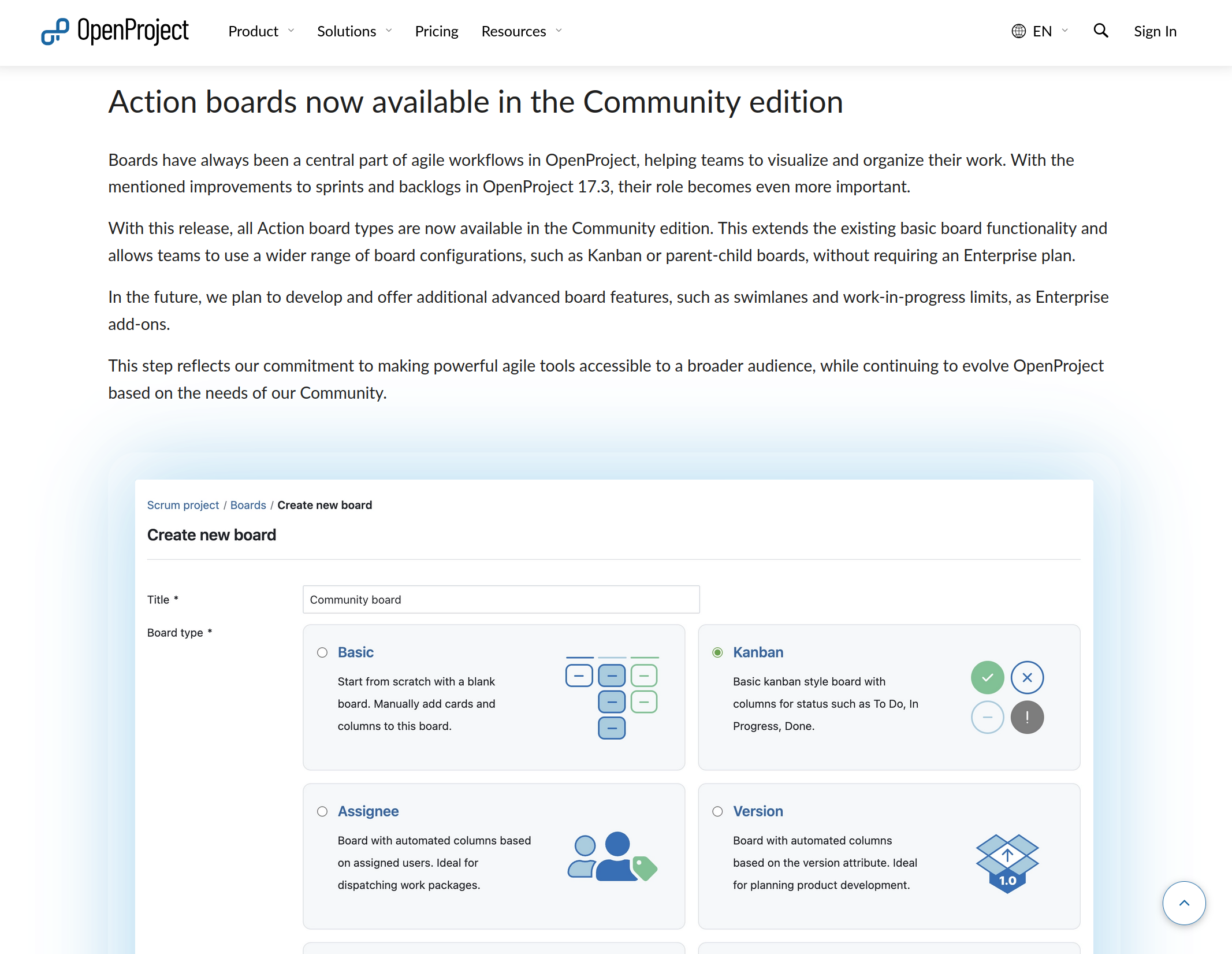The height and width of the screenshot is (954, 1232).
Task: Open the Boards breadcrumb link
Action: pyautogui.click(x=248, y=505)
